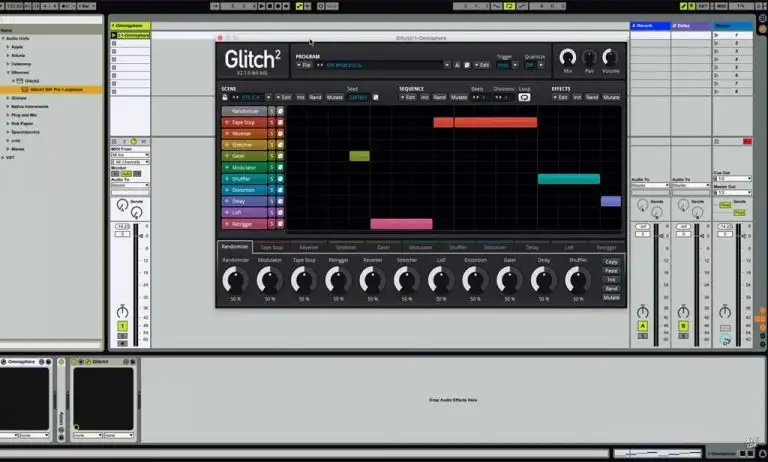
Task: Launch the Omnisphere clip with its play button
Action: [114, 35]
